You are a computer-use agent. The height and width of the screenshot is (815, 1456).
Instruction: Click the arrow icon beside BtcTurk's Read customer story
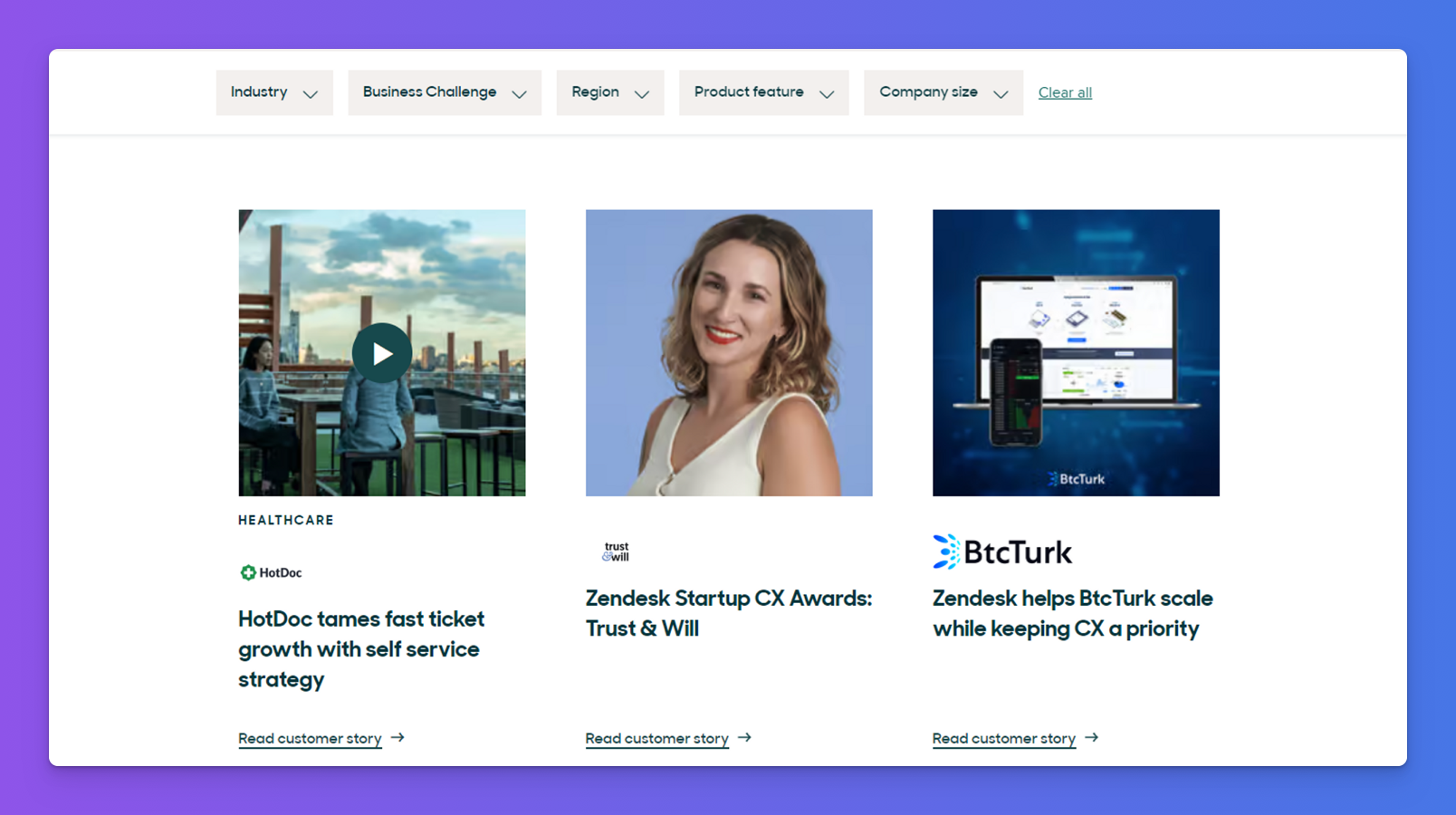[x=1091, y=738]
